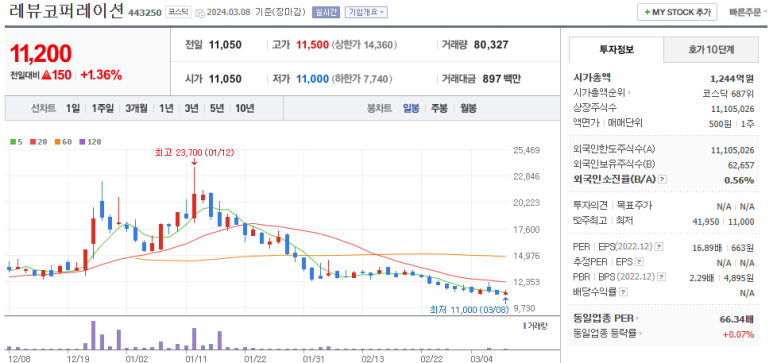The image size is (773, 363).
Task: Select the 1일 line chart period
Action: (x=72, y=109)
